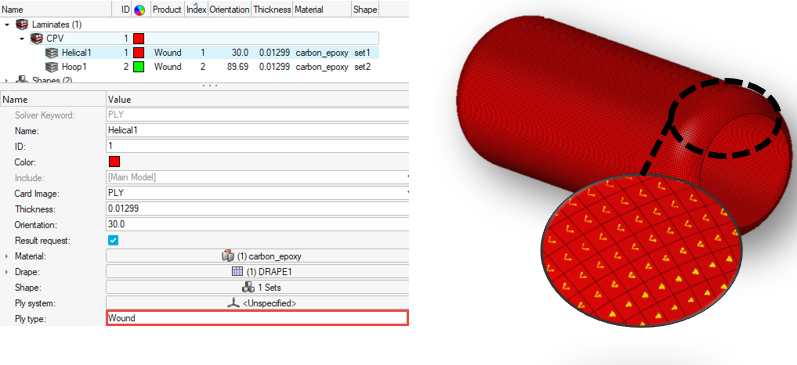Sort by the Thickness column header
This screenshot has height=365, width=797.
[x=272, y=10]
